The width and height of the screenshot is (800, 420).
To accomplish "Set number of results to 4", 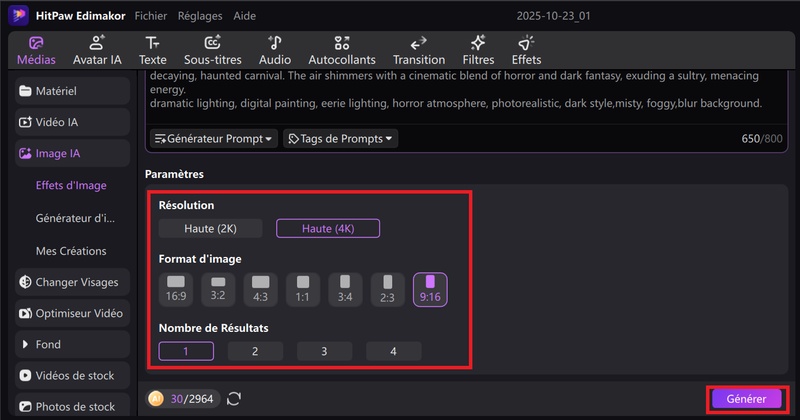I will pyautogui.click(x=393, y=351).
